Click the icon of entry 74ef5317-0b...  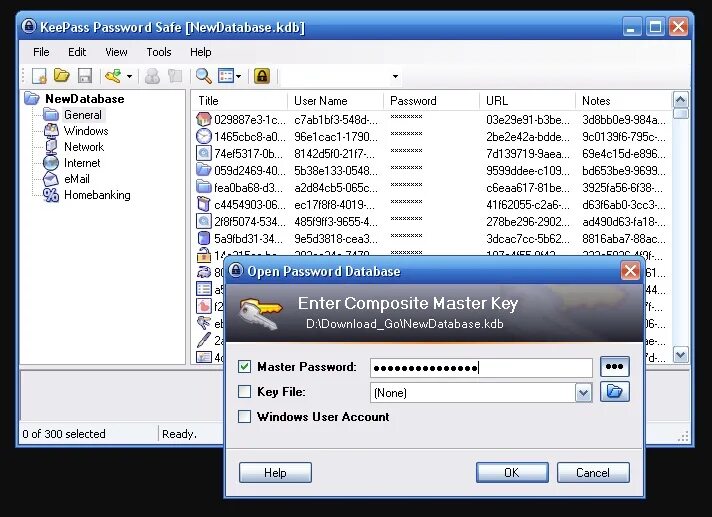click(204, 153)
